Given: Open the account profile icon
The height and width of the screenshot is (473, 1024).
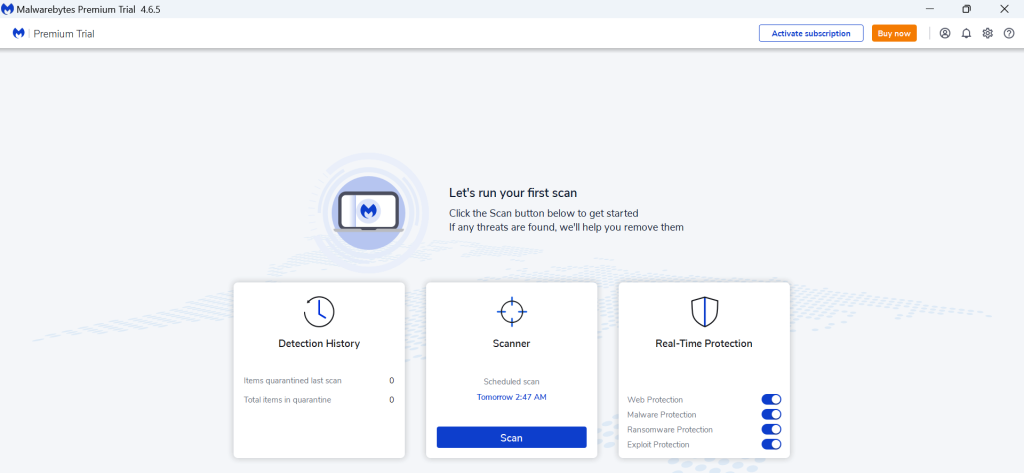Looking at the screenshot, I should click(945, 33).
